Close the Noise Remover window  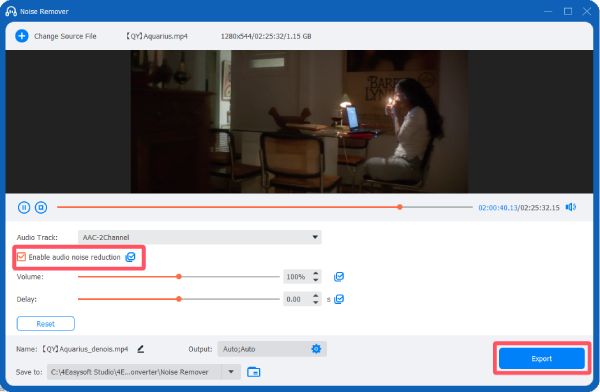pos(587,11)
